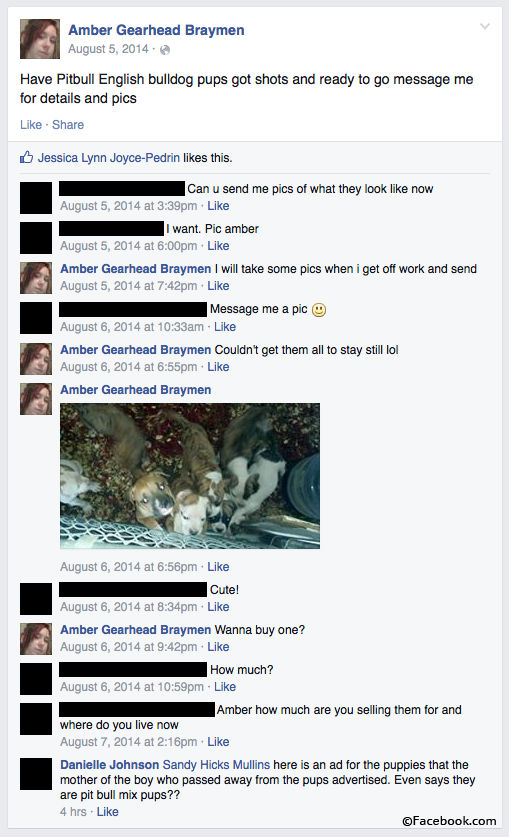Like the 'I want. Pic amber' comment
Screen dimensions: 509x837
pyautogui.click(x=218, y=246)
